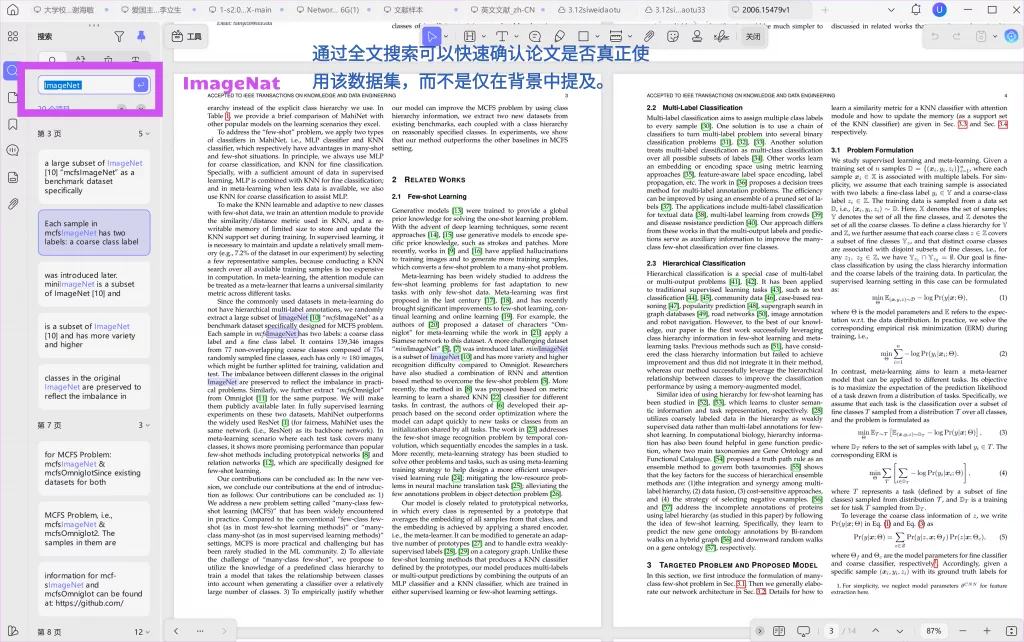
Task: Open the 工具 tools menu
Action: click(x=187, y=36)
